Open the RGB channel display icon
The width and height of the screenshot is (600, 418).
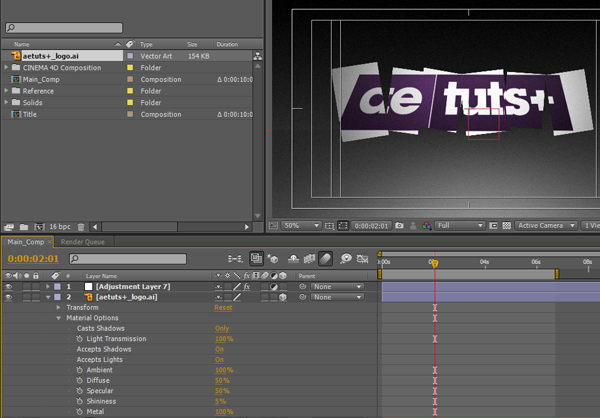pyautogui.click(x=426, y=226)
